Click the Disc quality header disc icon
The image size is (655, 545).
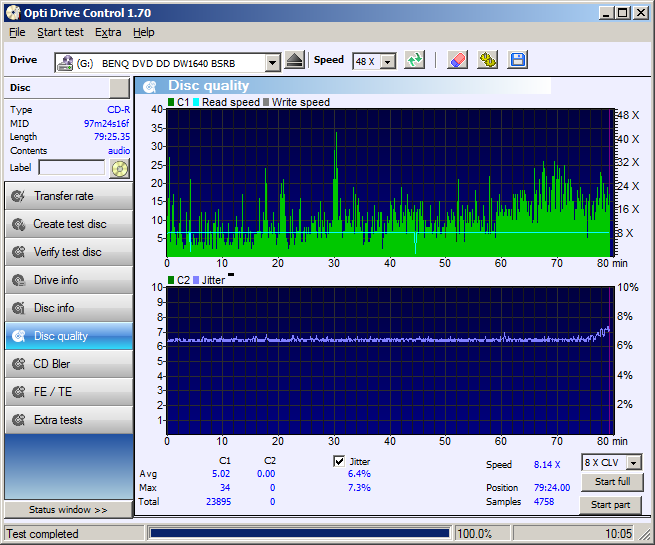[x=150, y=86]
